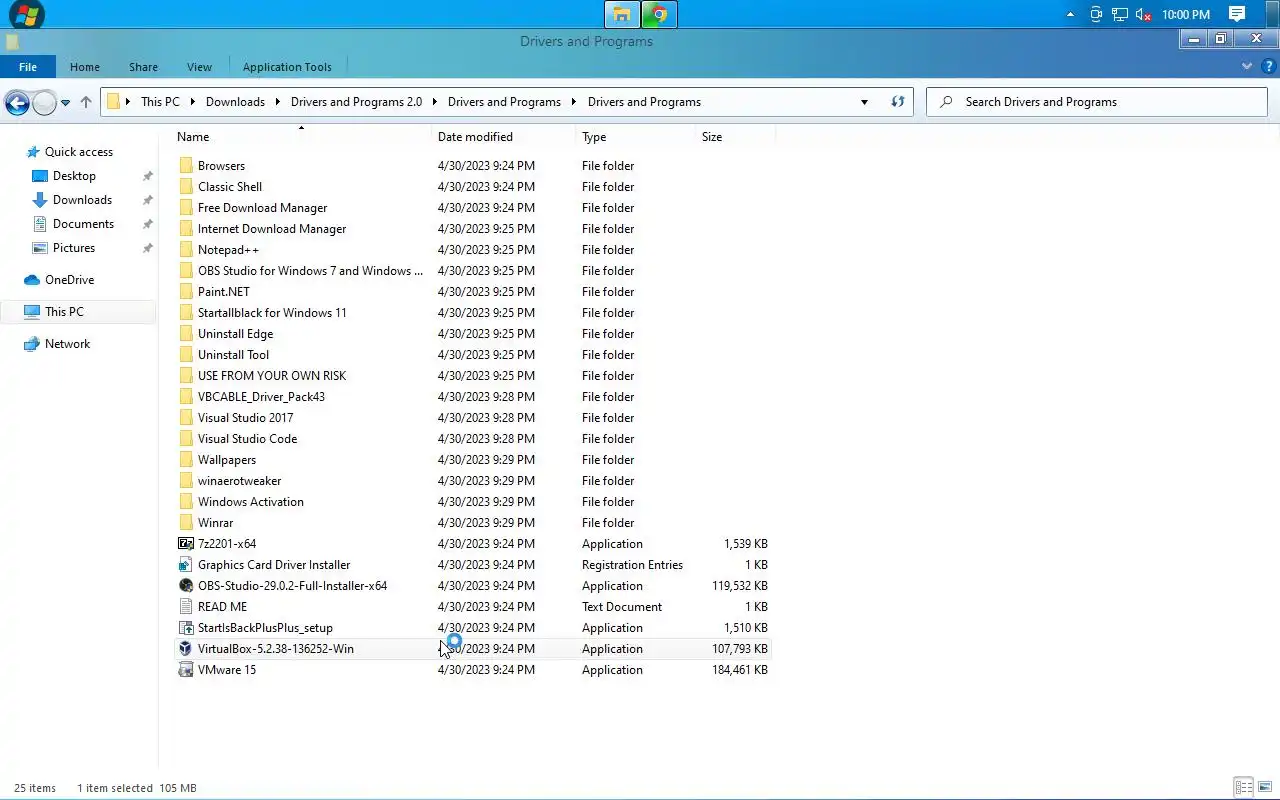Open the Help question mark icon
1280x800 pixels.
(1269, 67)
